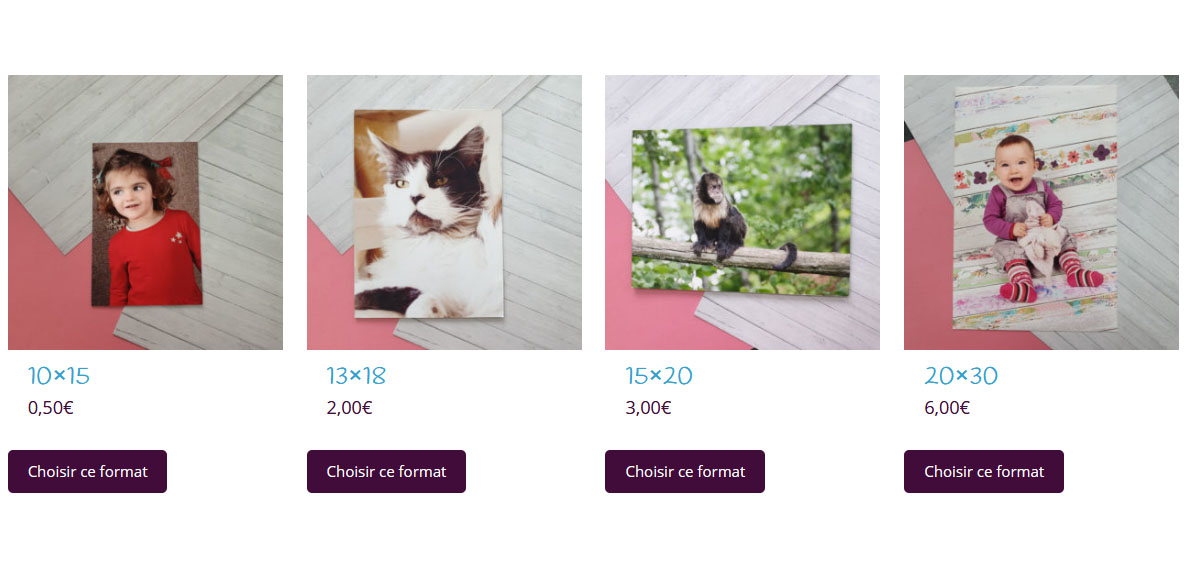The height and width of the screenshot is (573, 1190).
Task: Click the baby's striped socks
Action: point(1051,277)
